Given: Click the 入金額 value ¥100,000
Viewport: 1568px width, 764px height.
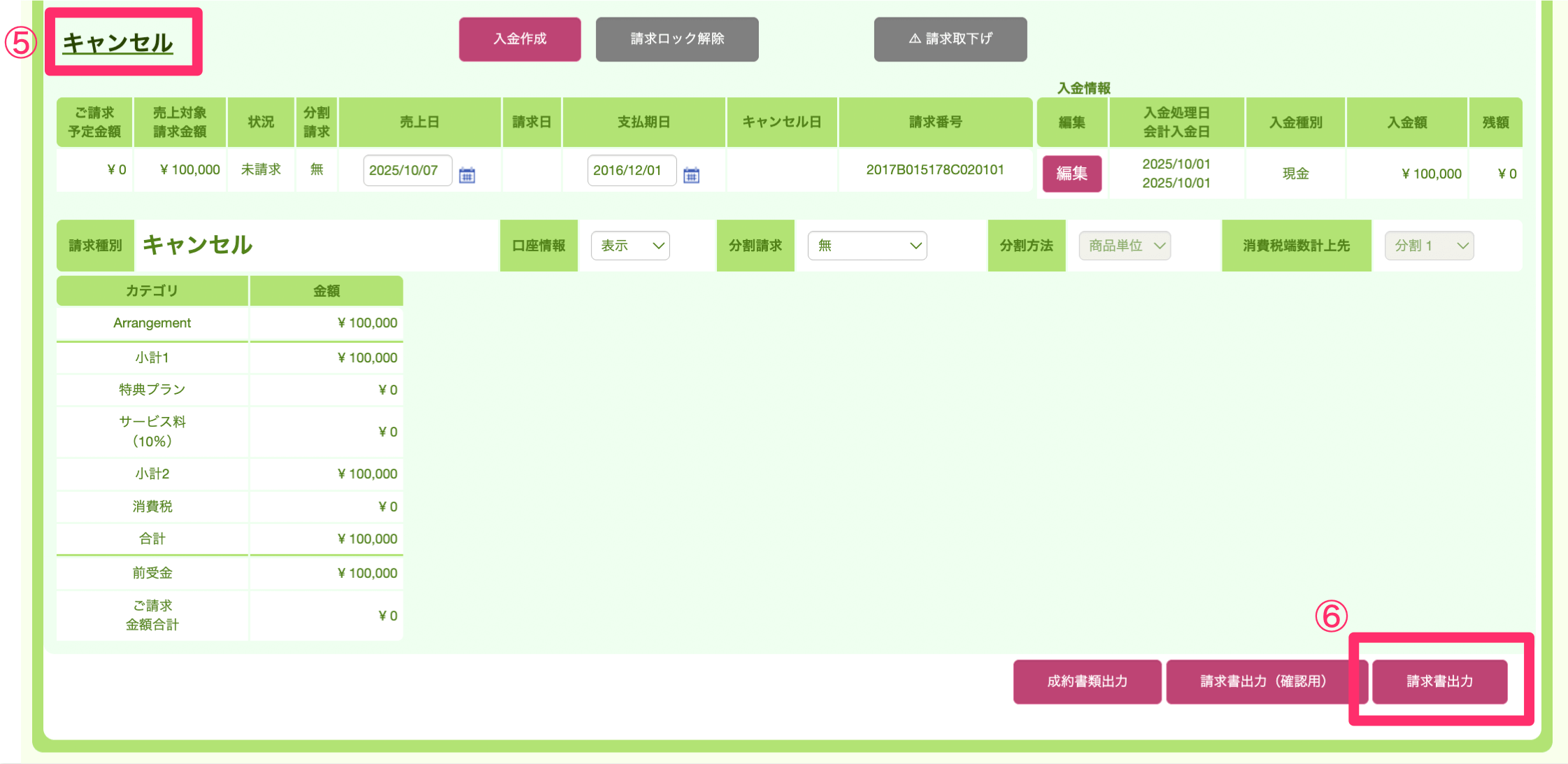Looking at the screenshot, I should tap(1432, 174).
